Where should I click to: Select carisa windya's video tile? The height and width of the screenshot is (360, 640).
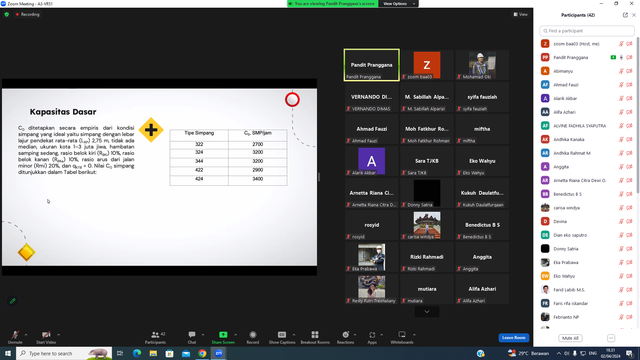pos(427,225)
